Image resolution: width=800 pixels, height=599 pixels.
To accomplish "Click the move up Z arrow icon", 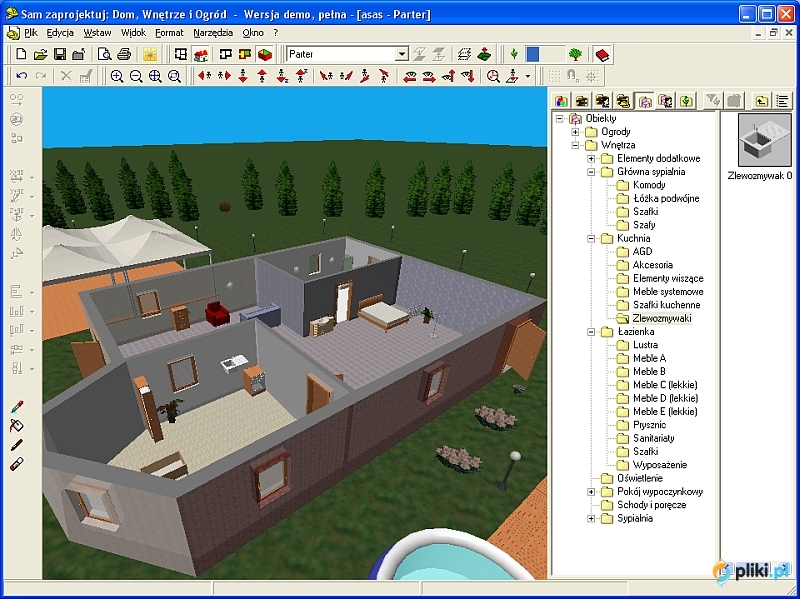I will [x=302, y=76].
